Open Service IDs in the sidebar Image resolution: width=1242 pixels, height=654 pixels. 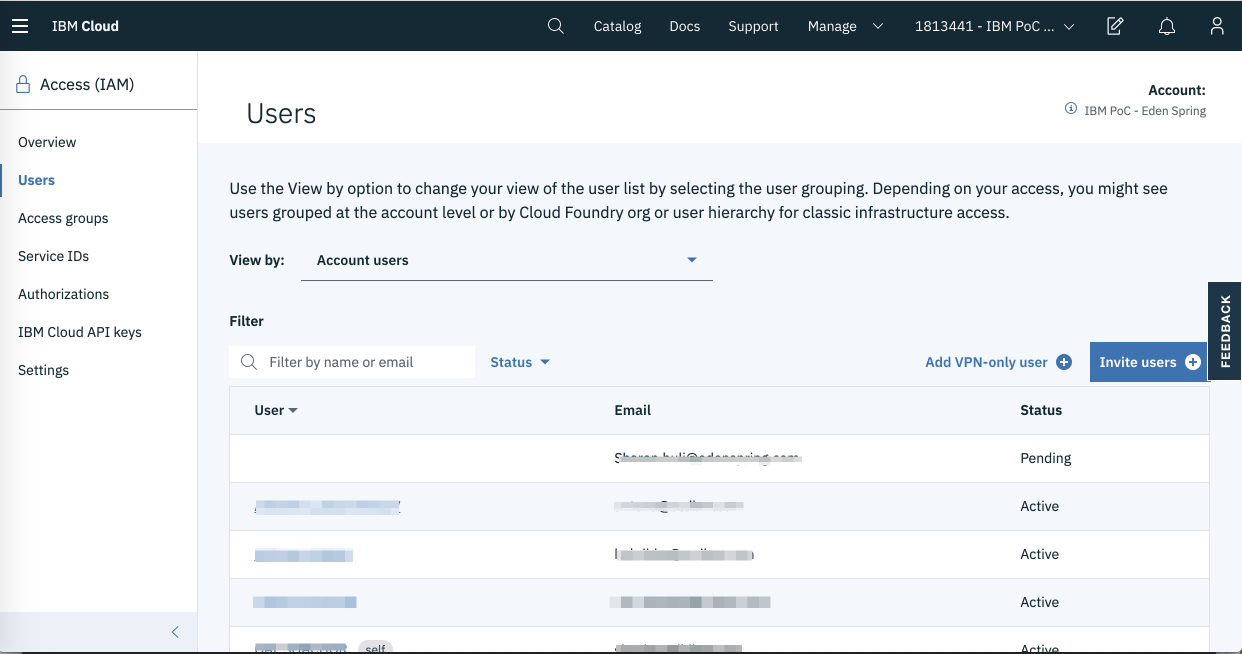(x=53, y=256)
